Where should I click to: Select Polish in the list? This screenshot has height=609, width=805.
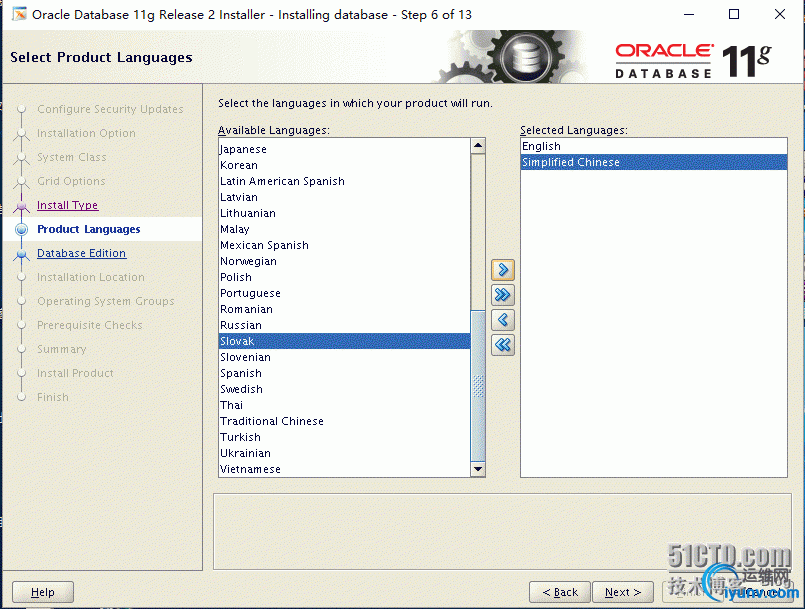(344, 277)
